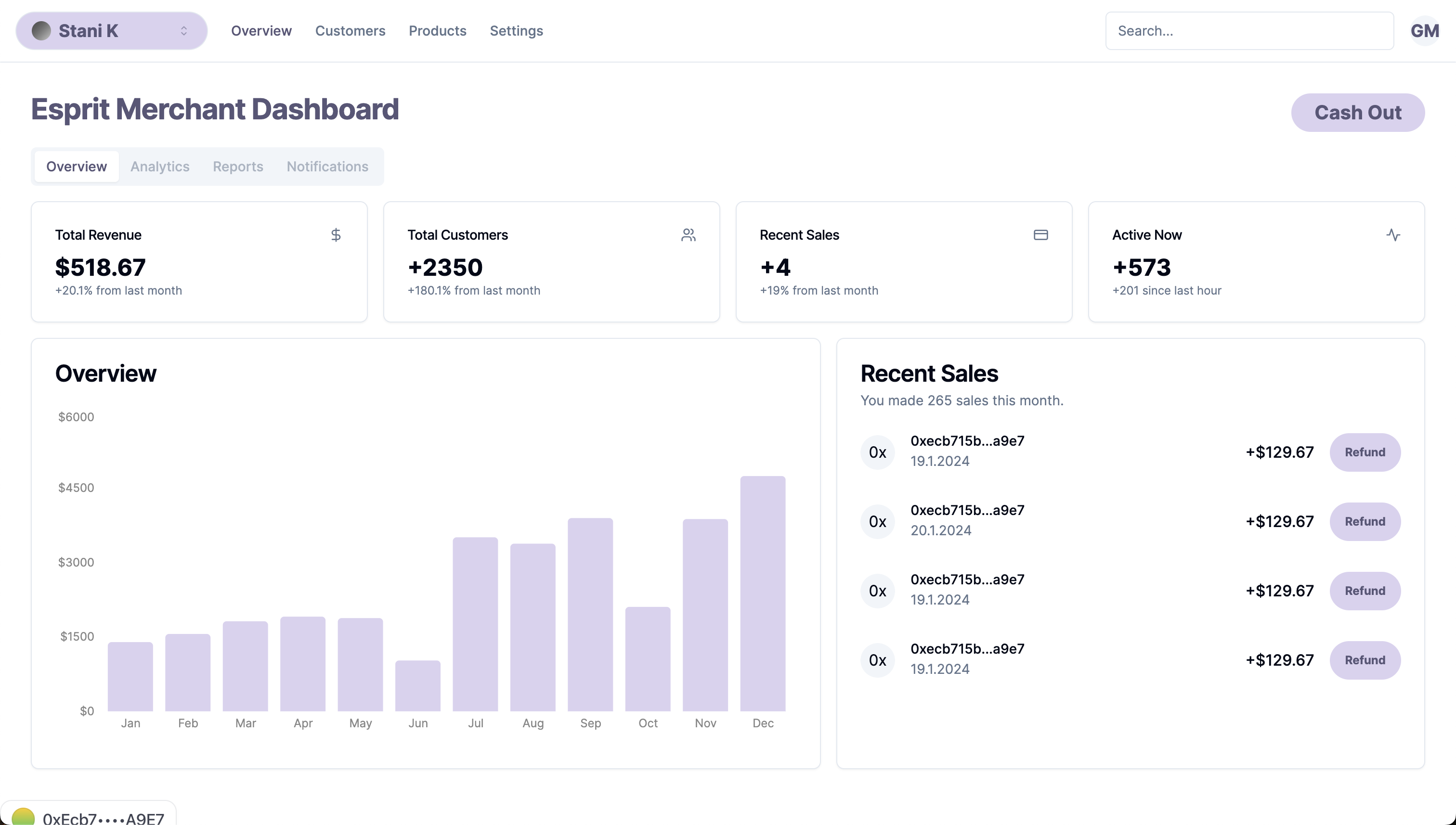Click the GM user avatar
Image resolution: width=1456 pixels, height=825 pixels.
click(1424, 31)
